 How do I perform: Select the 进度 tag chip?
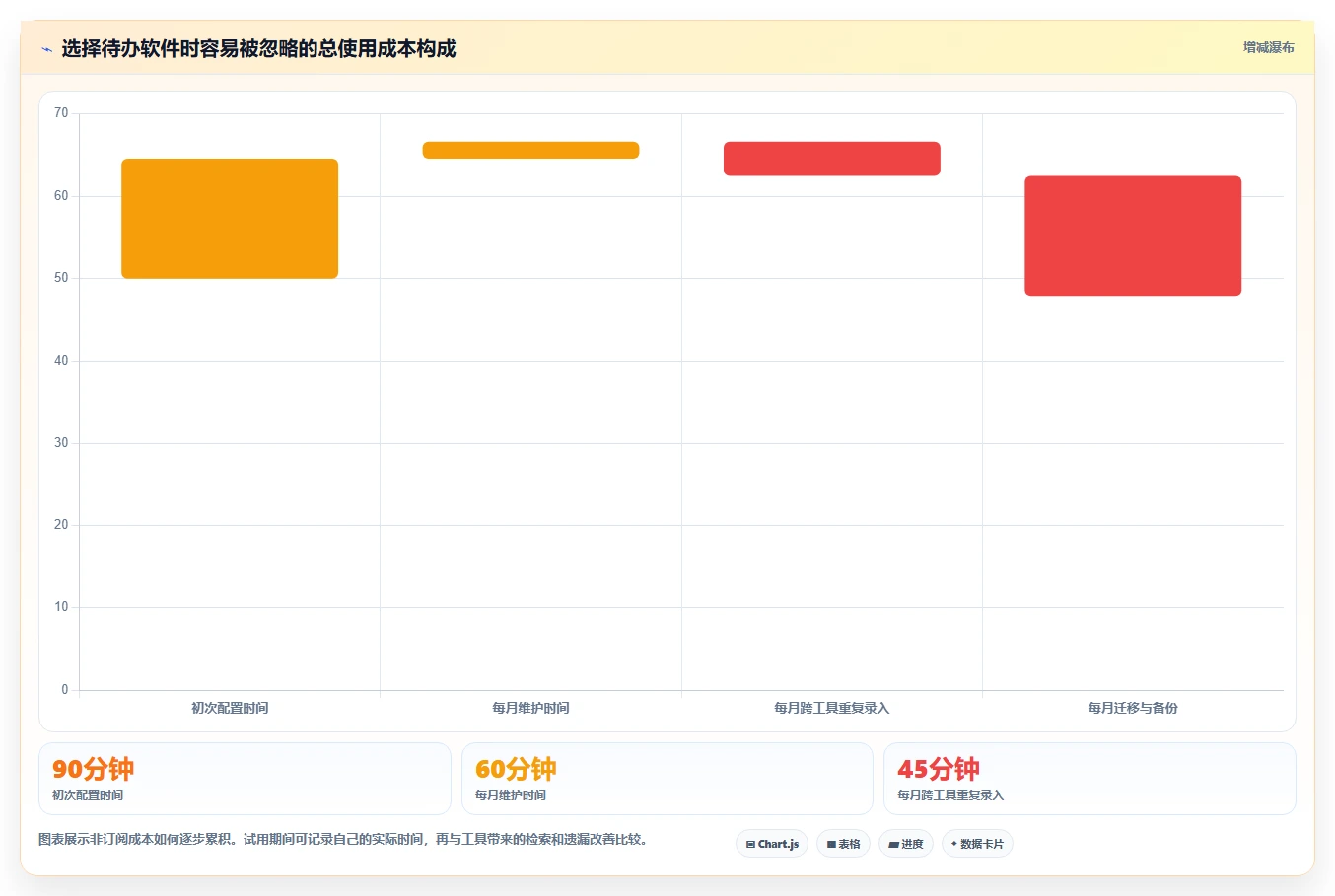[906, 844]
